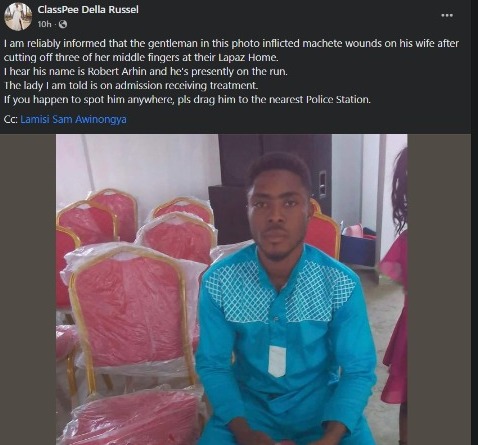This screenshot has width=478, height=445.
Task: Click the gray letterbox left of the photo
Action: point(28,289)
